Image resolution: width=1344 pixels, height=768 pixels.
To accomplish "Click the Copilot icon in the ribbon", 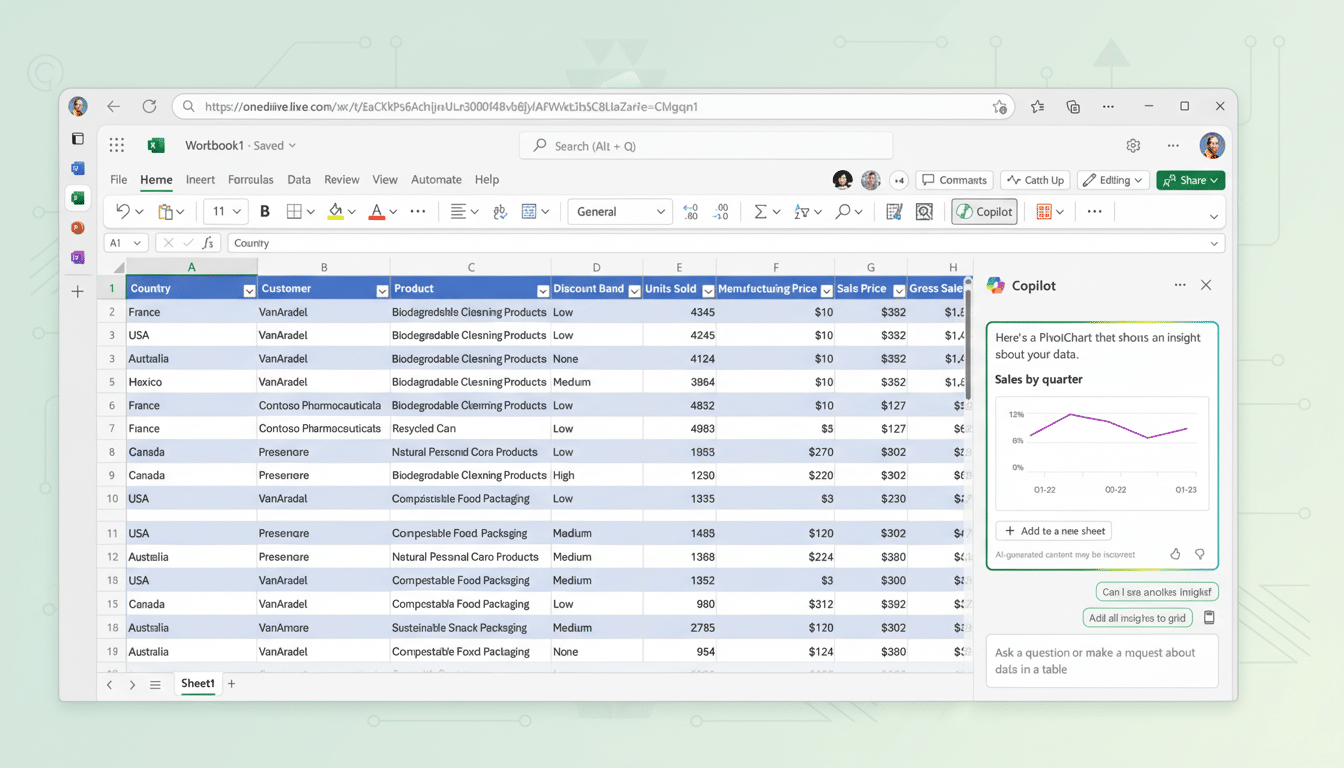I will click(x=984, y=211).
